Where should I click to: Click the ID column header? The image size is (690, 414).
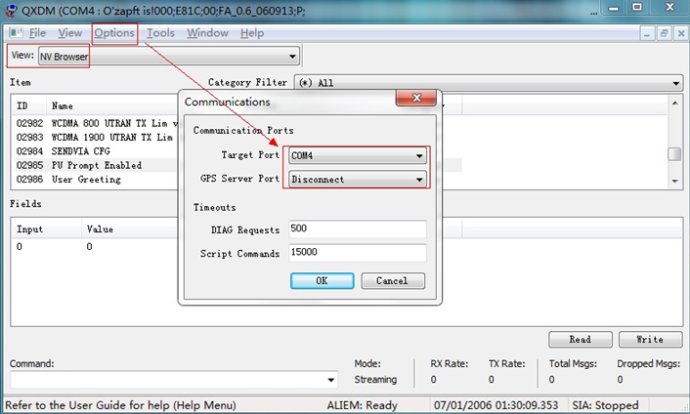[29, 106]
